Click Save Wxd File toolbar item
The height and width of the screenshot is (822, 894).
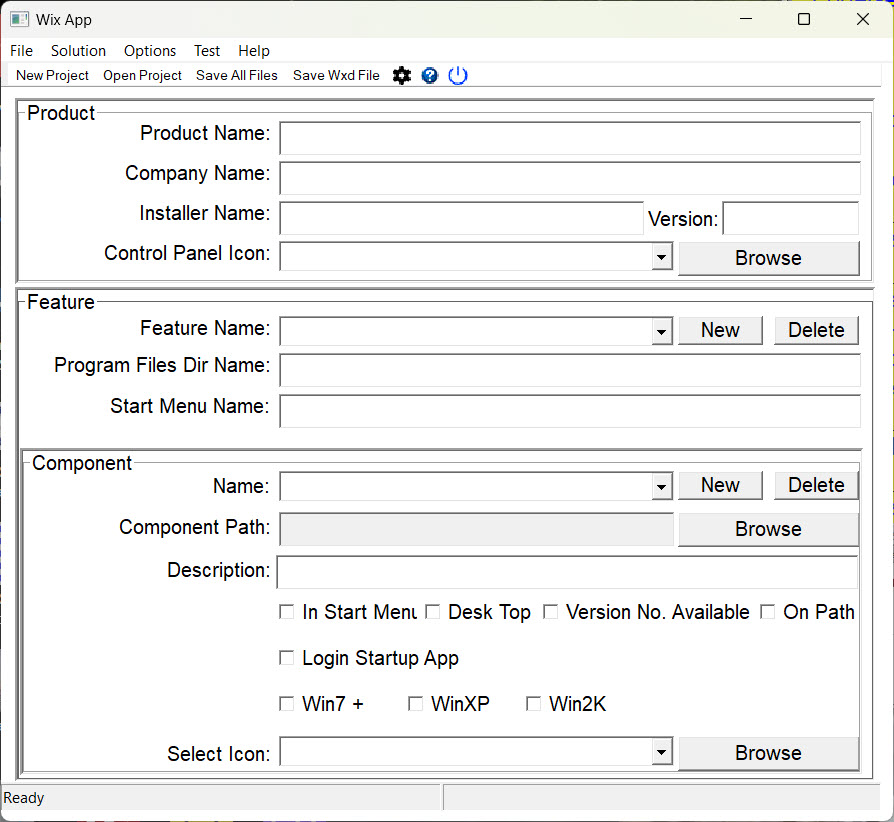point(336,75)
